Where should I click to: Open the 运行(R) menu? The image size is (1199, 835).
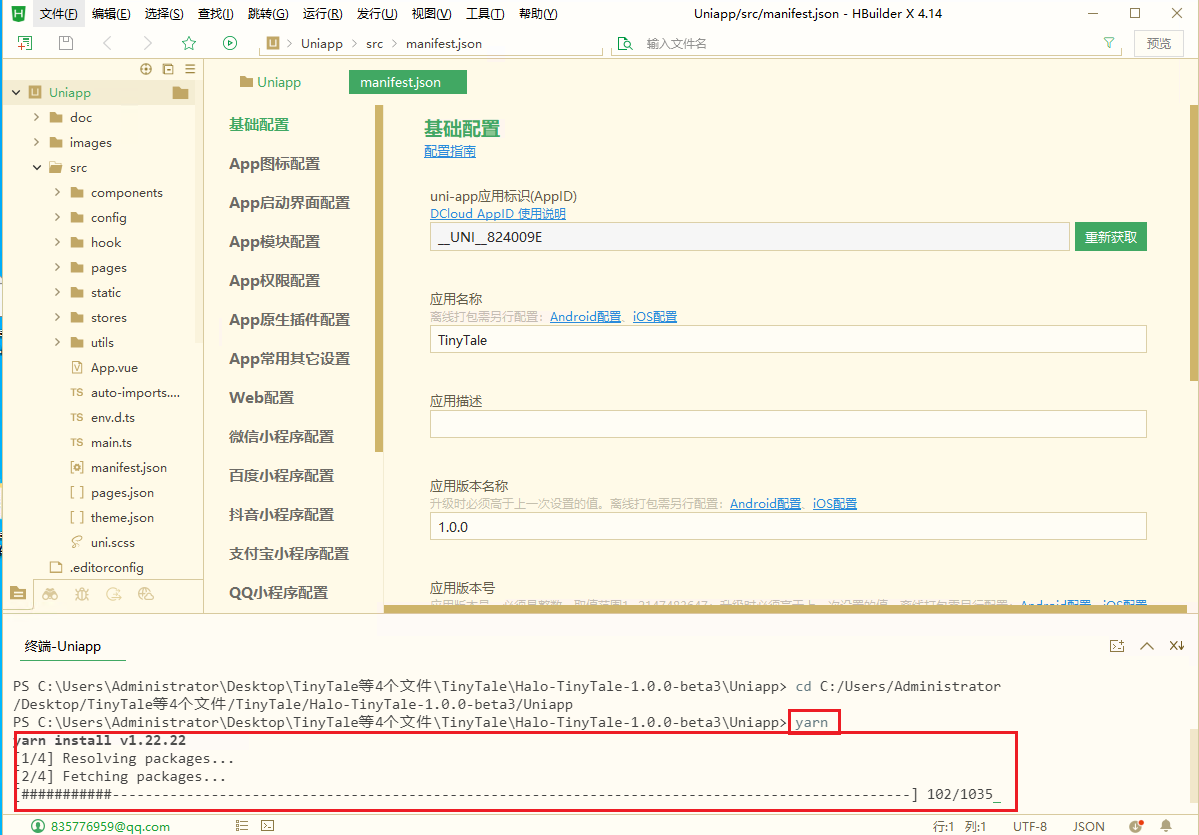point(322,14)
